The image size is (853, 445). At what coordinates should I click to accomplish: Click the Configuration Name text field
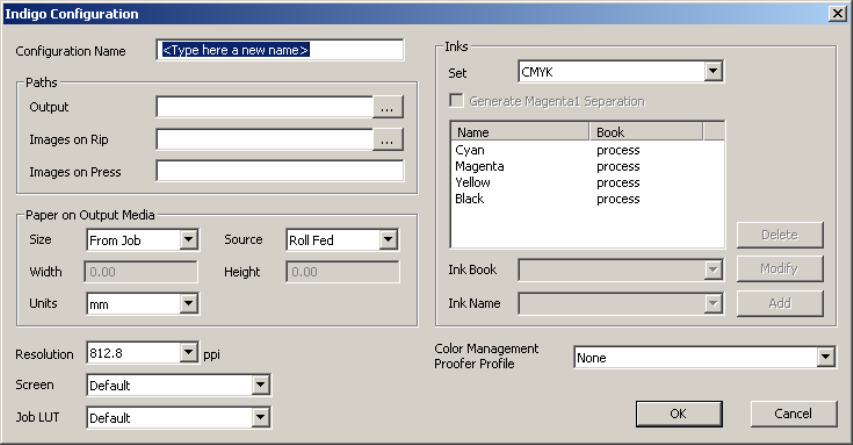[x=280, y=50]
